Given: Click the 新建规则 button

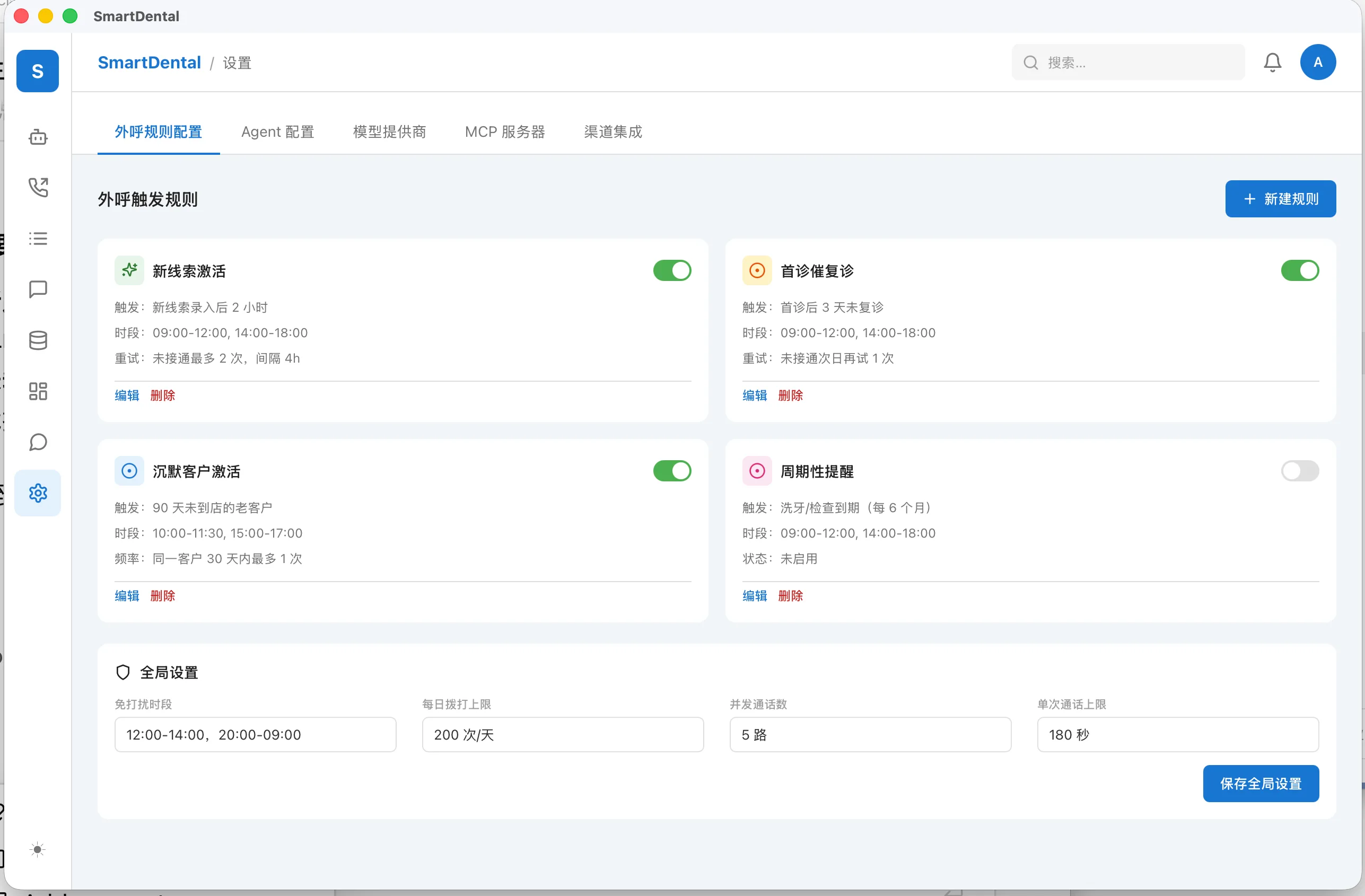Looking at the screenshot, I should 1280,199.
